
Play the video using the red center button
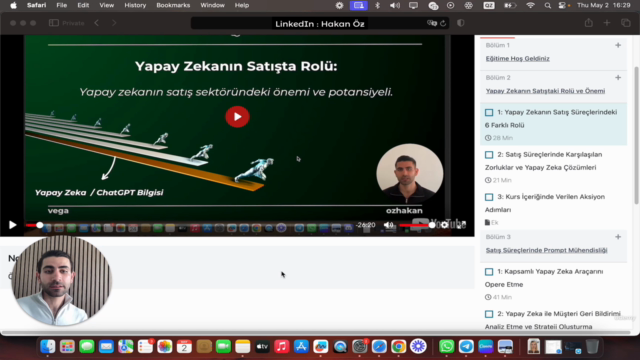[x=237, y=117]
